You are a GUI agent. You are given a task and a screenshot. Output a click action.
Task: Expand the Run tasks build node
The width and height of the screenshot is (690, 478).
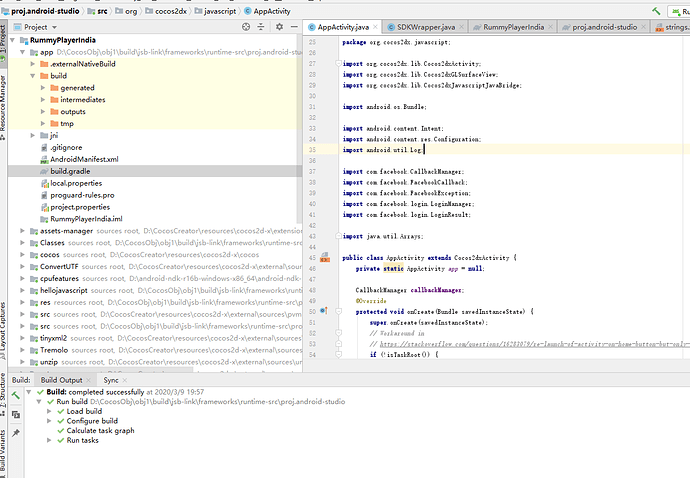(48, 440)
